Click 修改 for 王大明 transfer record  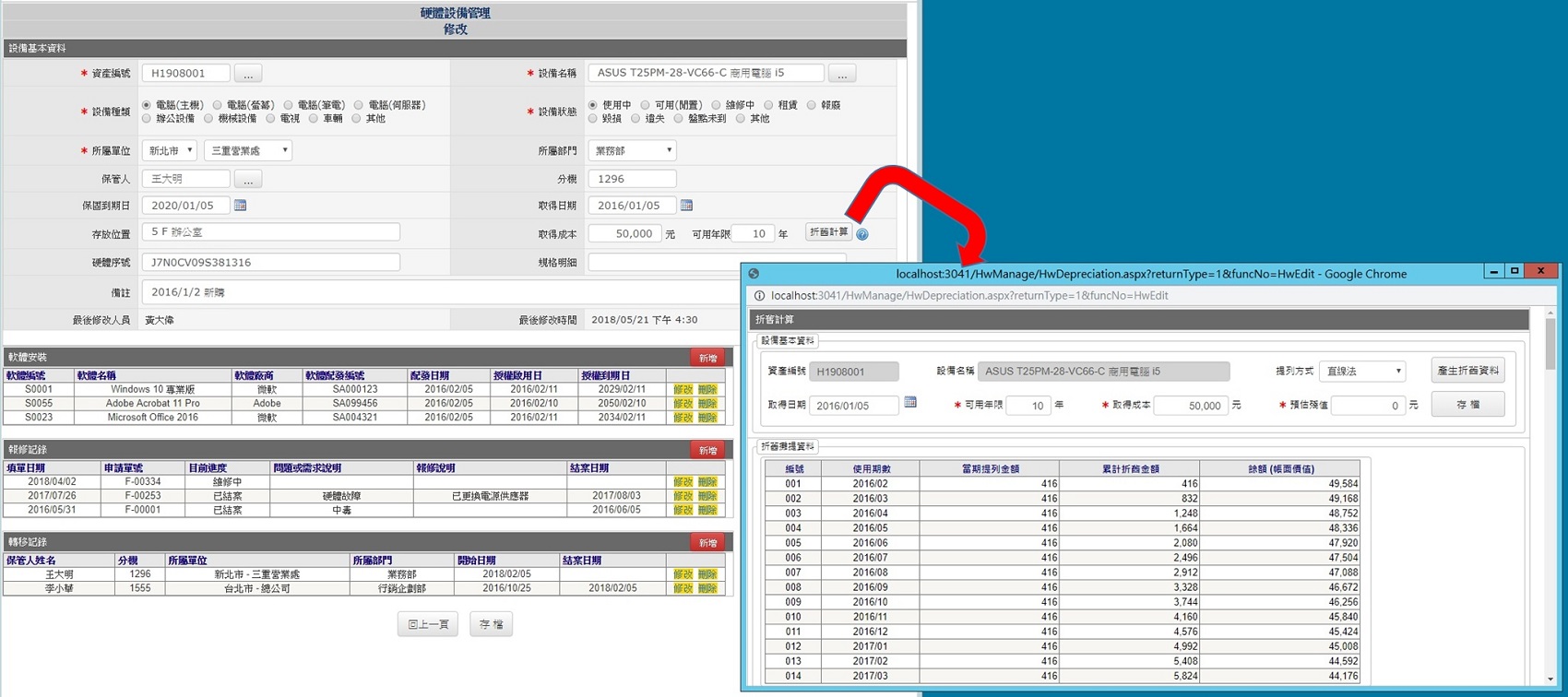click(x=683, y=574)
